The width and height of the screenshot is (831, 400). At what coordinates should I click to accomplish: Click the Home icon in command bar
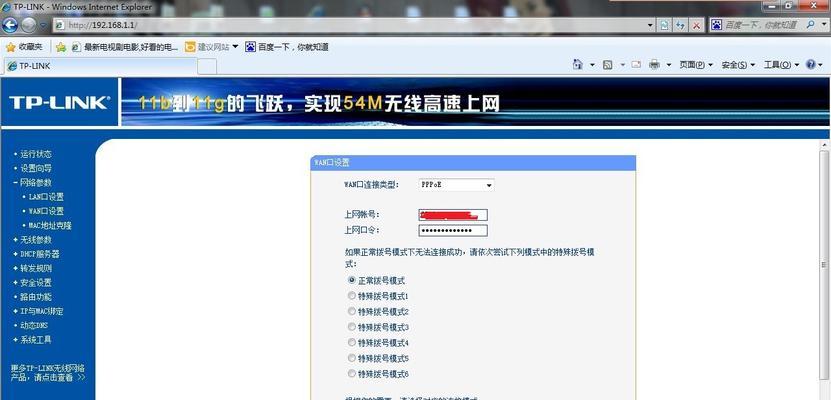pos(578,65)
